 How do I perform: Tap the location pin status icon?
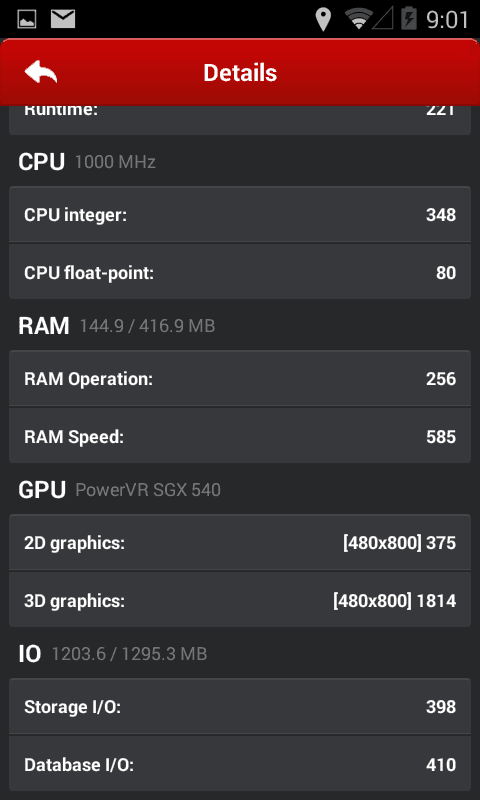[323, 20]
